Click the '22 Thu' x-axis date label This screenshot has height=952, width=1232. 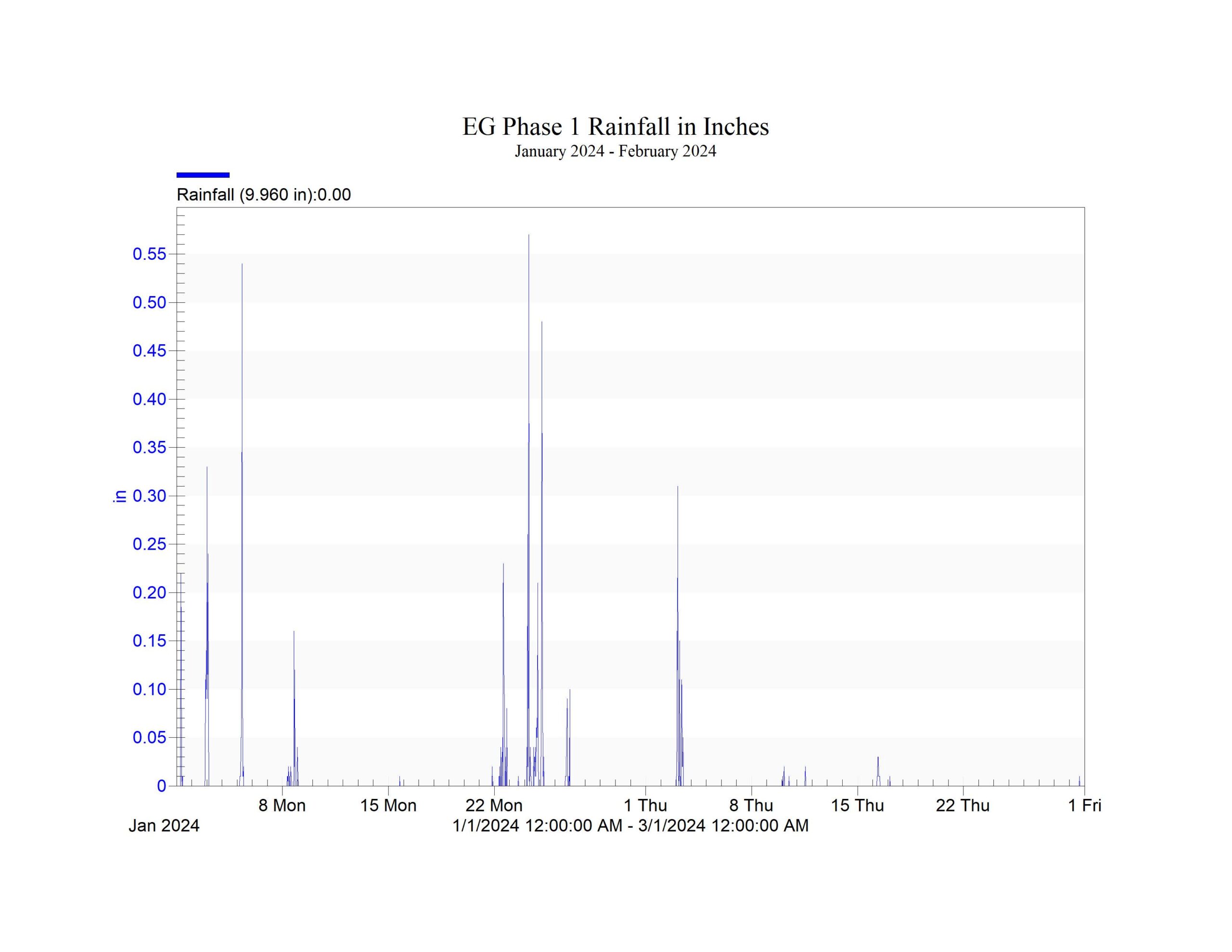pyautogui.click(x=963, y=805)
